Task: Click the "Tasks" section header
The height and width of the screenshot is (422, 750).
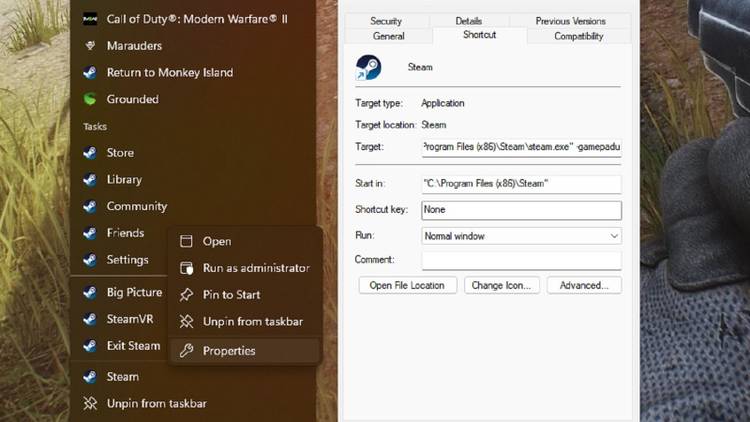Action: tap(95, 127)
